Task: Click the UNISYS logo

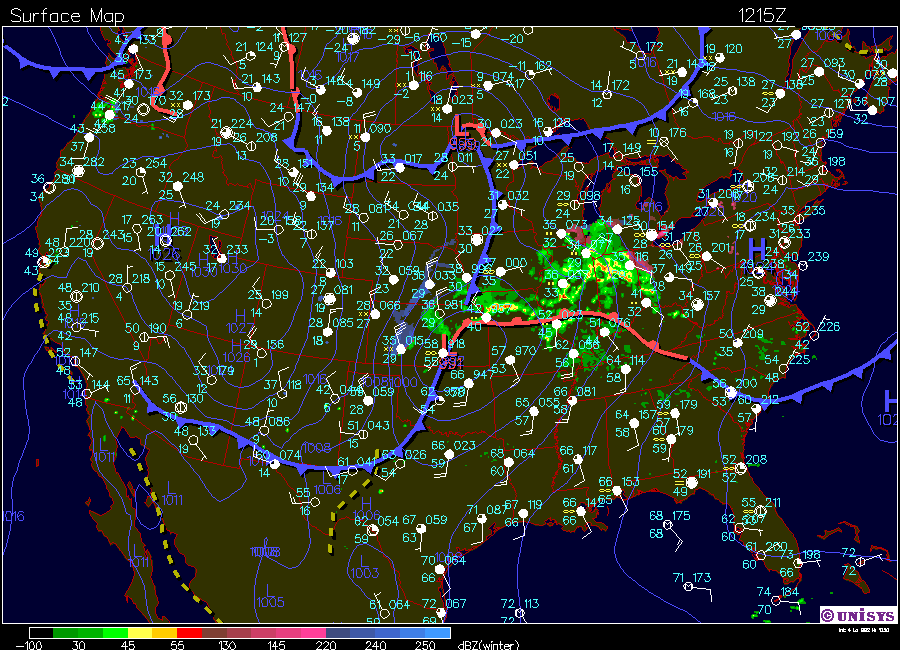Action: 856,614
